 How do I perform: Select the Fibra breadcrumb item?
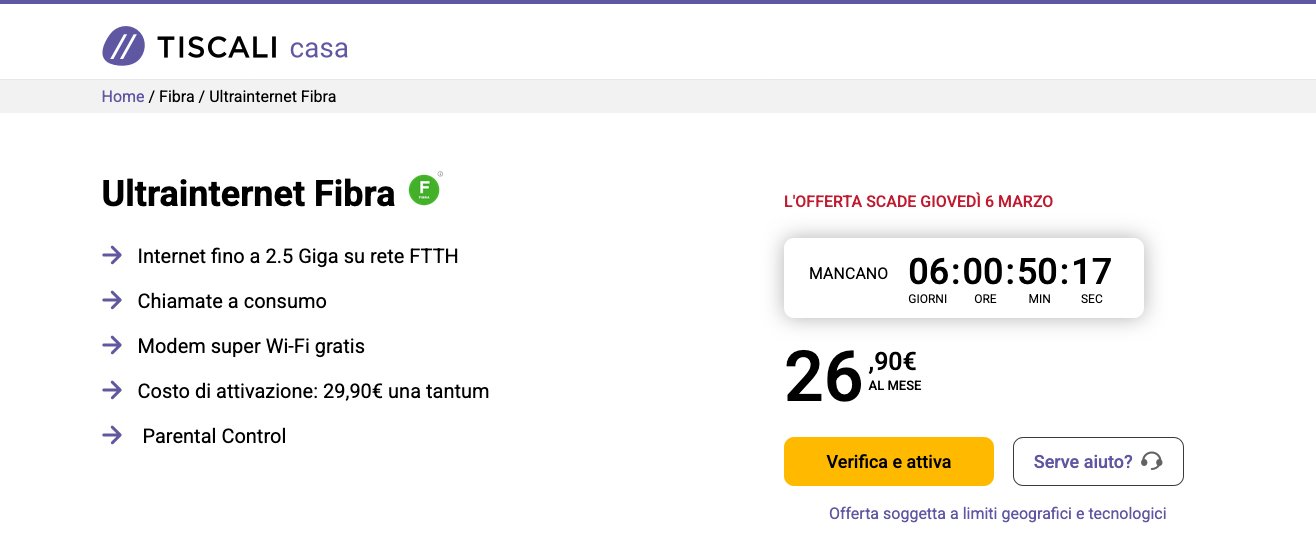177,97
